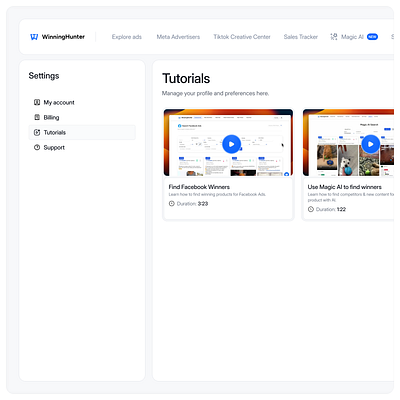This screenshot has width=400, height=400.
Task: Open the Billing section
Action: point(51,117)
